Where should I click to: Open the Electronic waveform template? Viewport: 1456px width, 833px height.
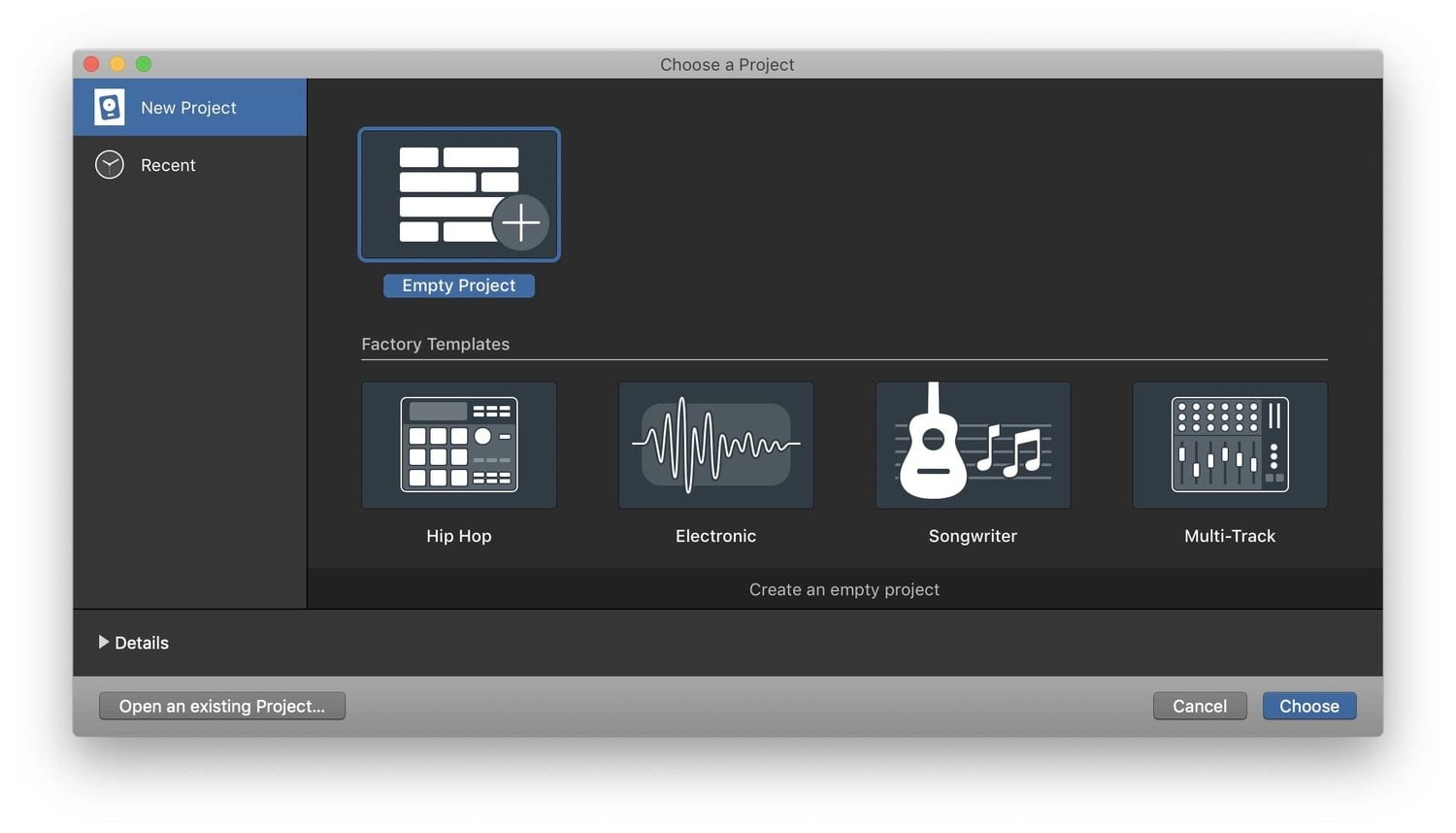click(715, 445)
